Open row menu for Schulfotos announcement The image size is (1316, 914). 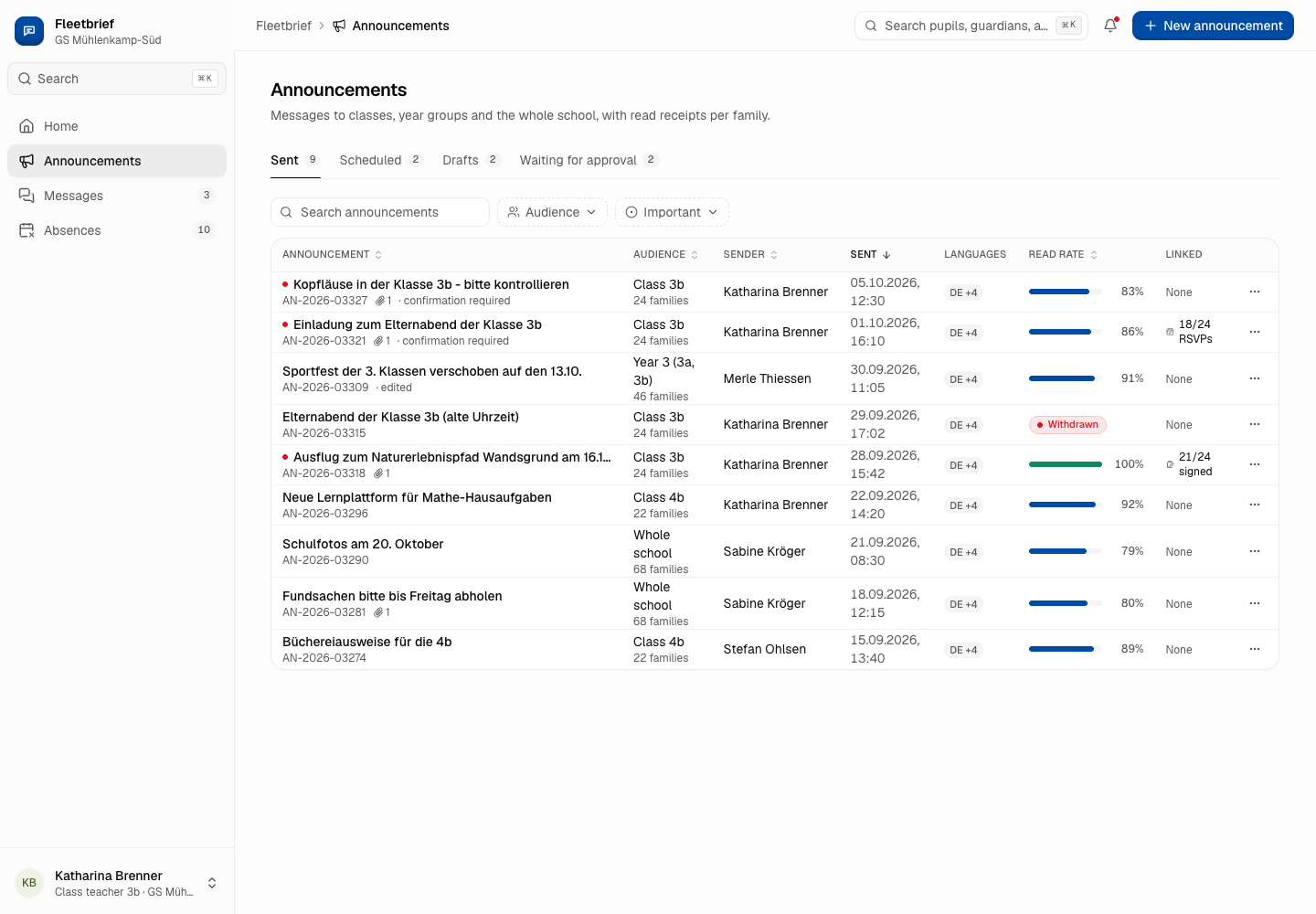coord(1255,551)
